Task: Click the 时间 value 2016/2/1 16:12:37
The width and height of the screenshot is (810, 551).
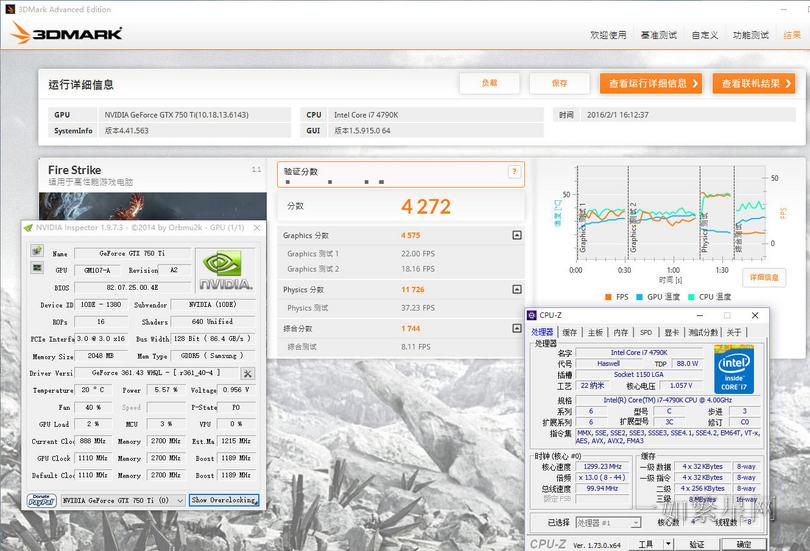Action: pyautogui.click(x=617, y=115)
